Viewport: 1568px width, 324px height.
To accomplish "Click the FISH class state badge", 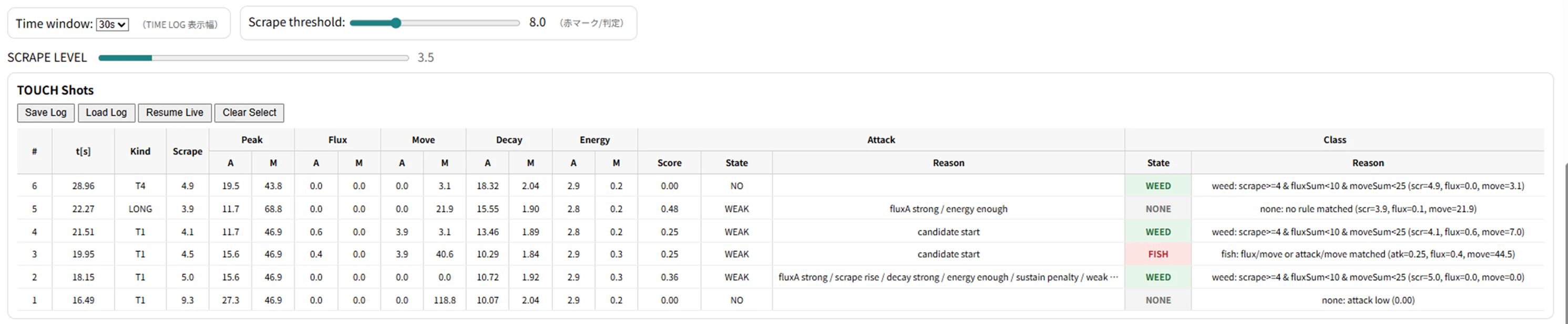I will point(1158,254).
